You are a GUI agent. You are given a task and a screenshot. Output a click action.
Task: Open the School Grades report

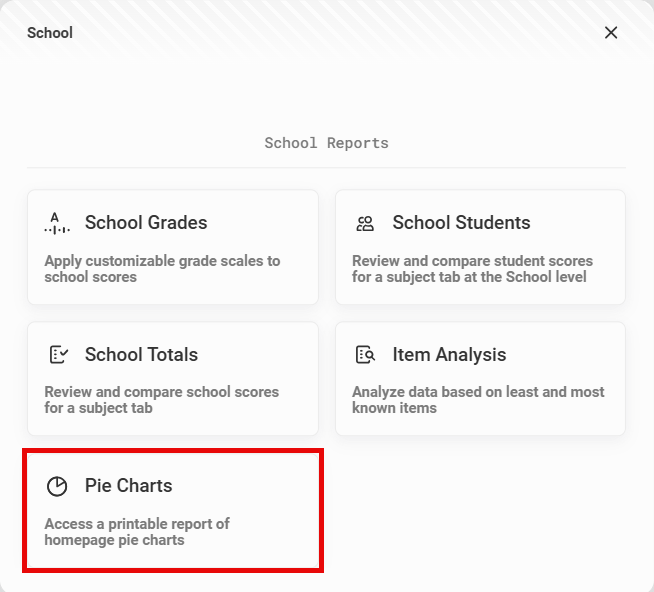click(x=173, y=247)
